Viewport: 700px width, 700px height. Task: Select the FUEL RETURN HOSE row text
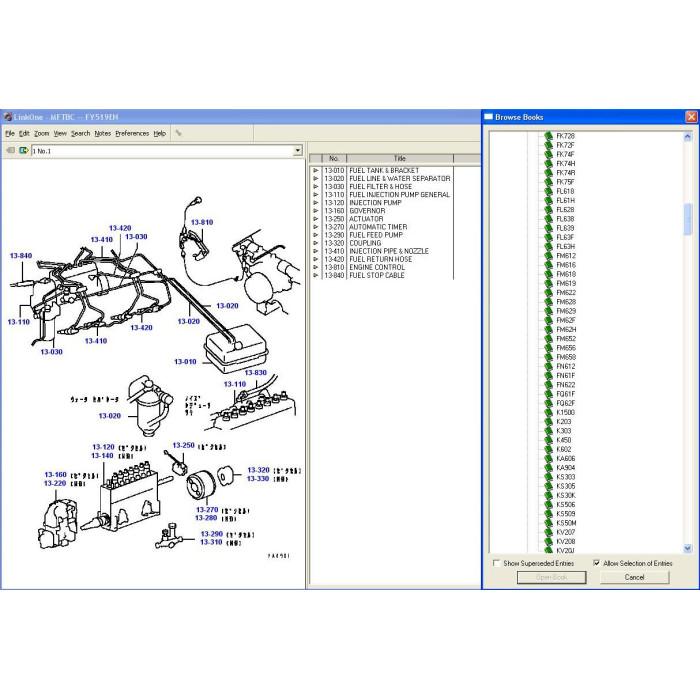coord(381,259)
